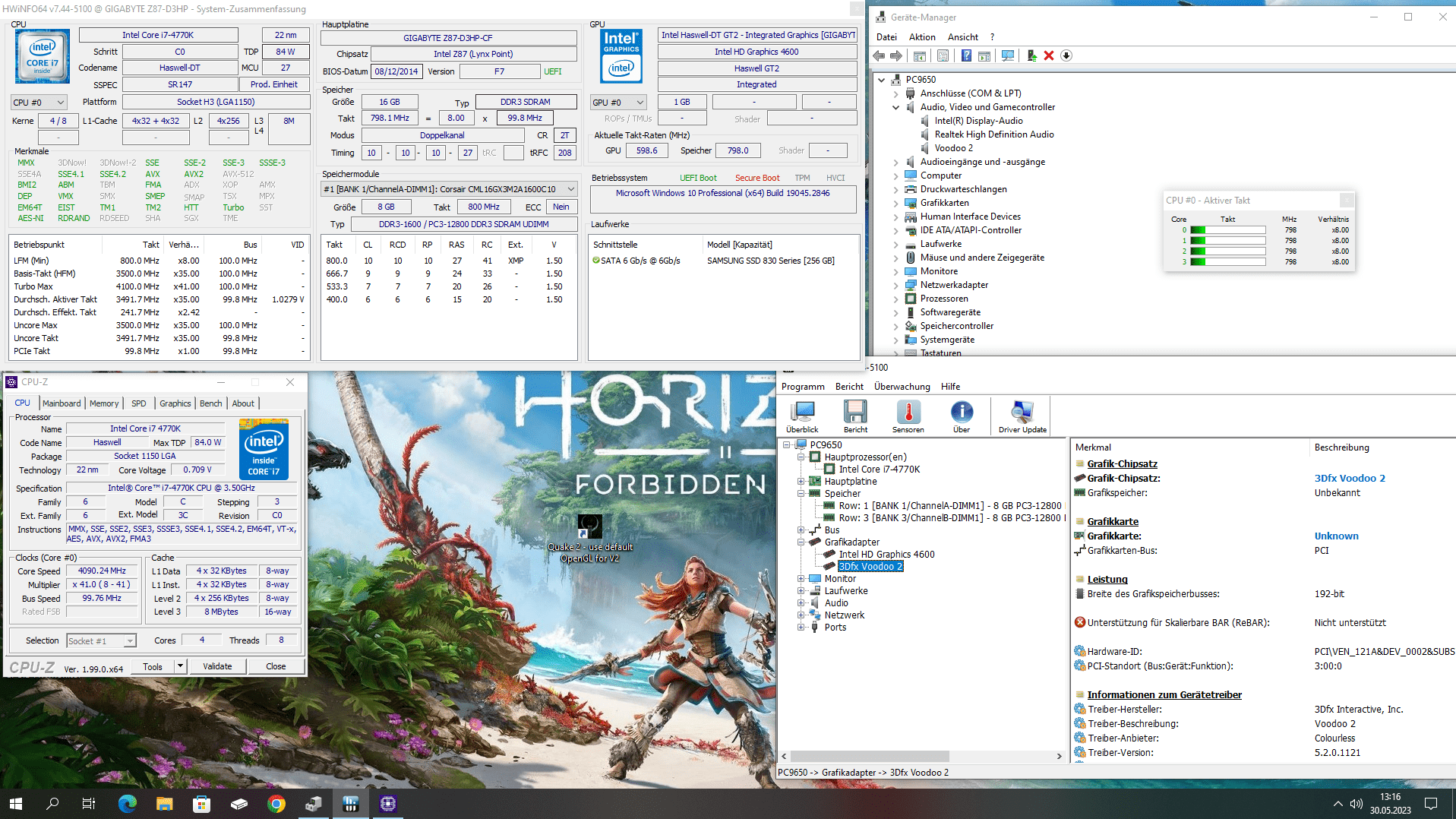Open the memory module BANK 1 dropdown
Image resolution: width=1456 pixels, height=819 pixels.
pos(449,189)
